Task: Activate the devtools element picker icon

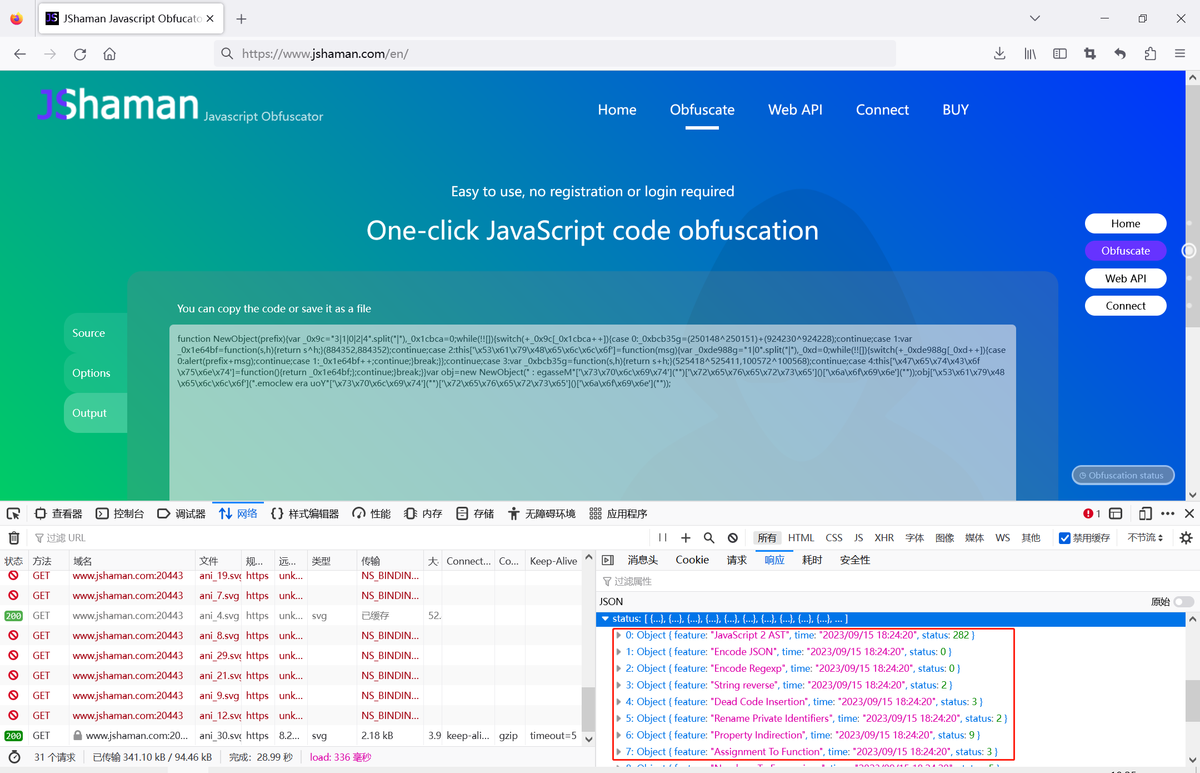Action: 13,513
